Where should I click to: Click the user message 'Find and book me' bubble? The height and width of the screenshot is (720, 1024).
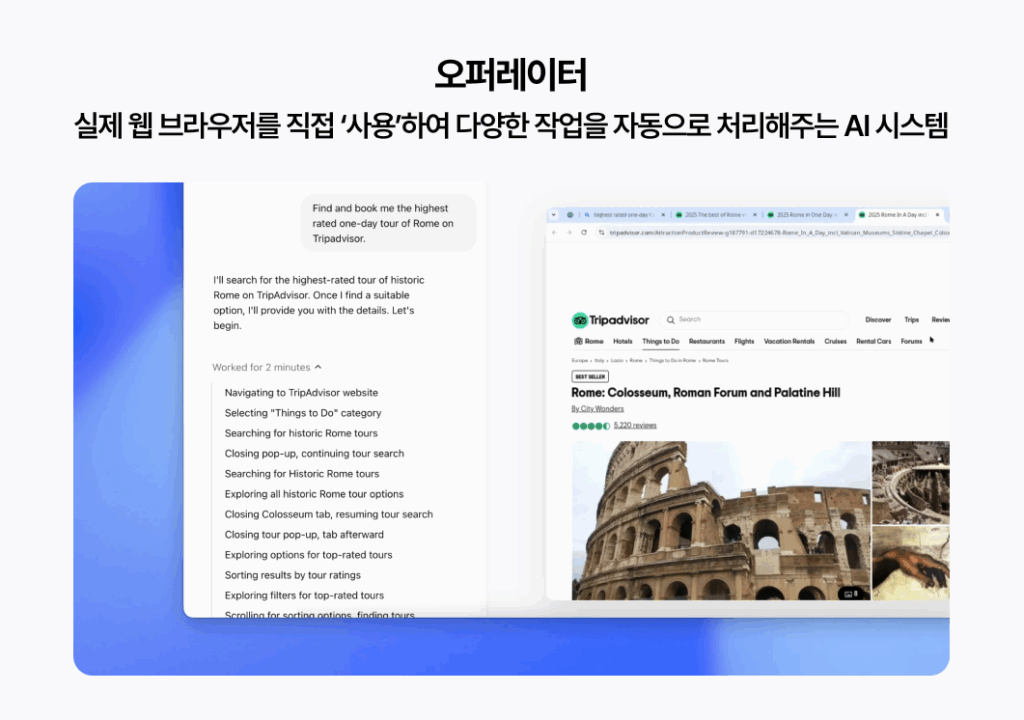click(x=388, y=223)
